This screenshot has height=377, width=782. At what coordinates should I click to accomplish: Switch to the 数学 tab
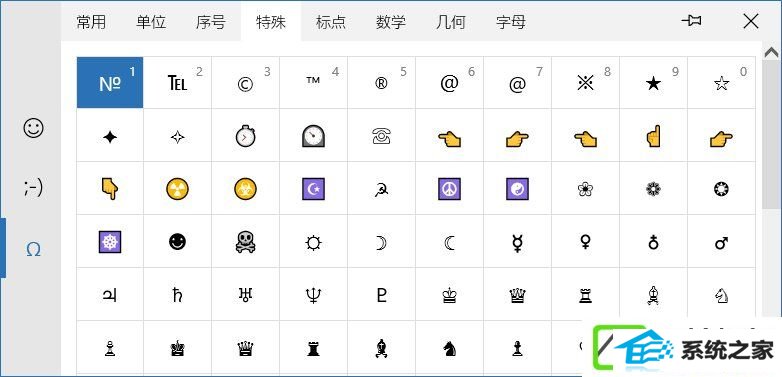tap(391, 22)
